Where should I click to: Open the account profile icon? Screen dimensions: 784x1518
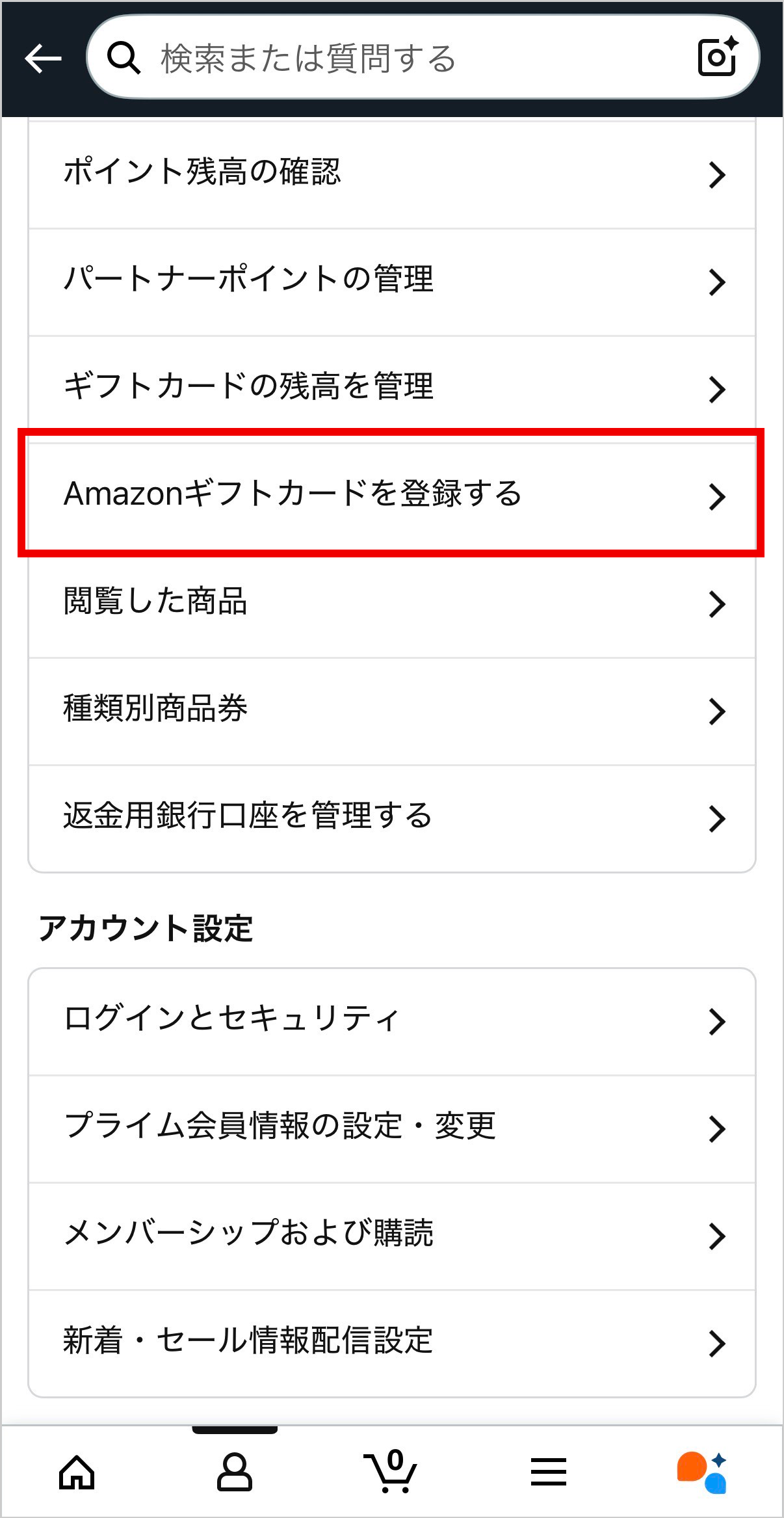click(234, 1472)
